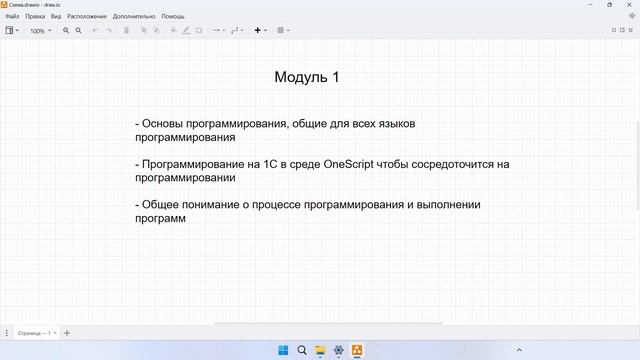Open the Дополнительно menu
This screenshot has width=640, height=360.
134,16
